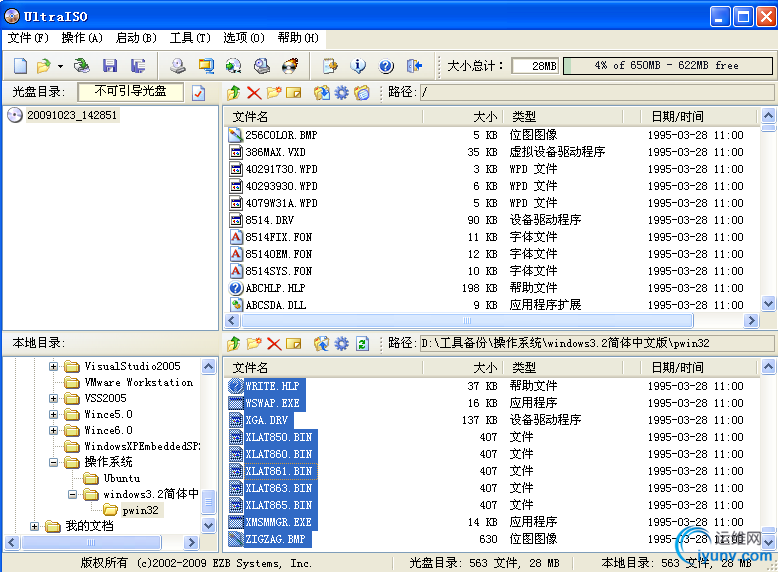Click the Add files notepad icon

(x=330, y=65)
